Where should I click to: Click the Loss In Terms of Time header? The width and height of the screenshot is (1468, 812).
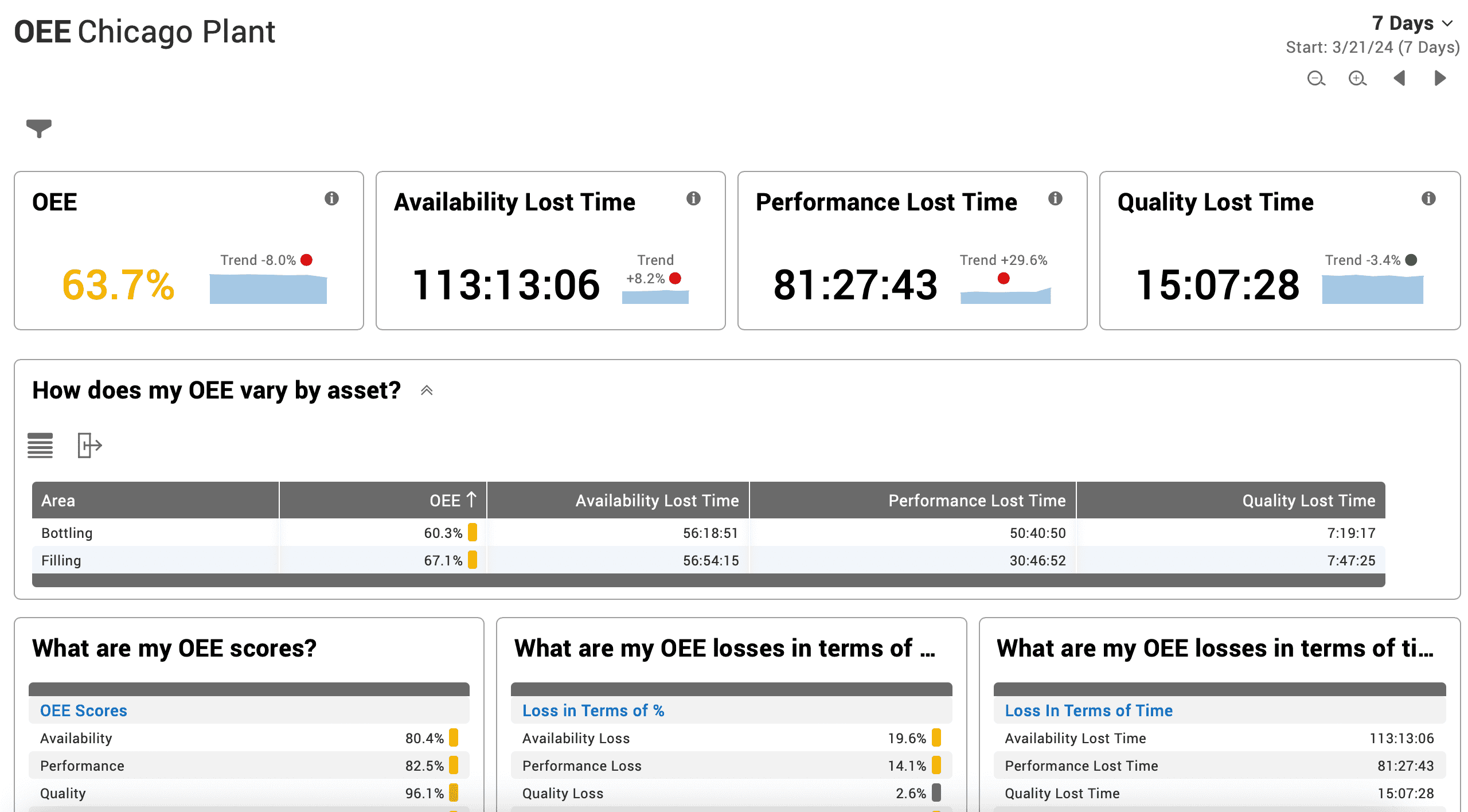click(x=1088, y=710)
